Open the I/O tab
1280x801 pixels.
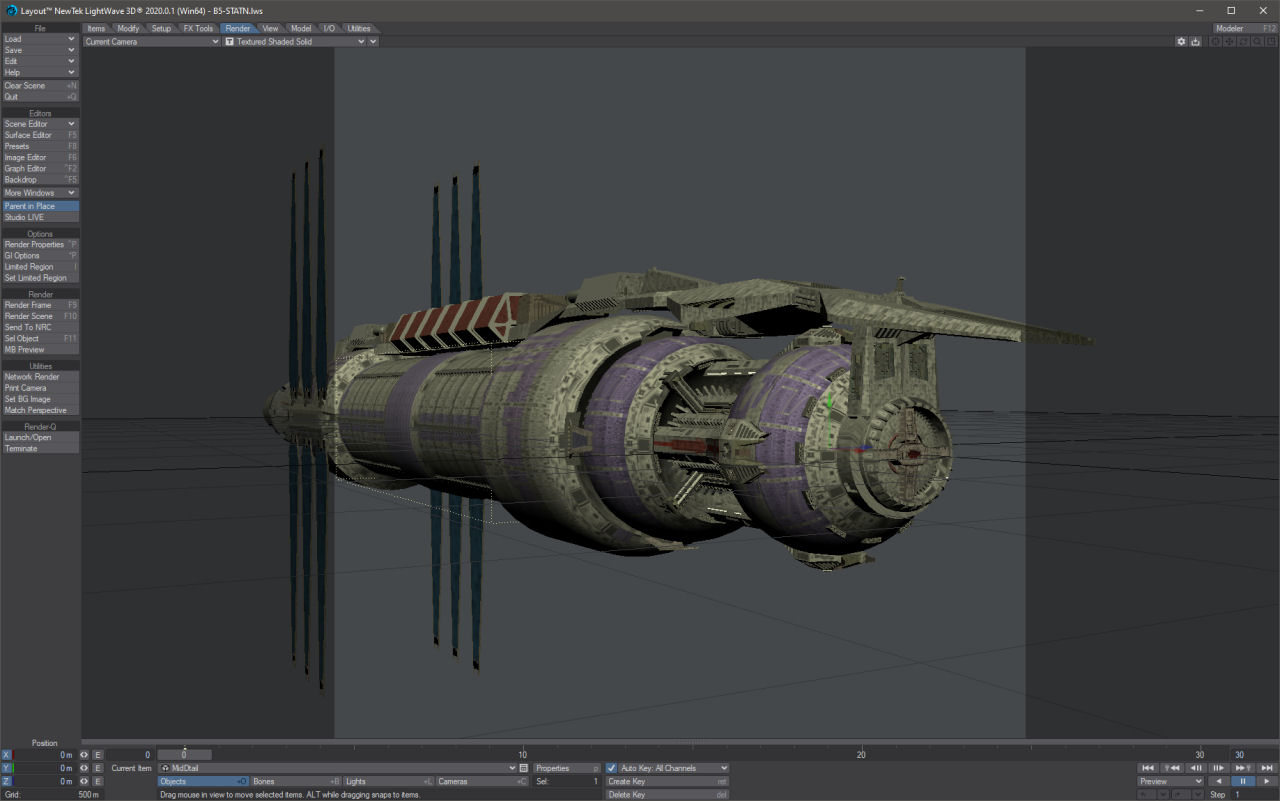point(328,28)
